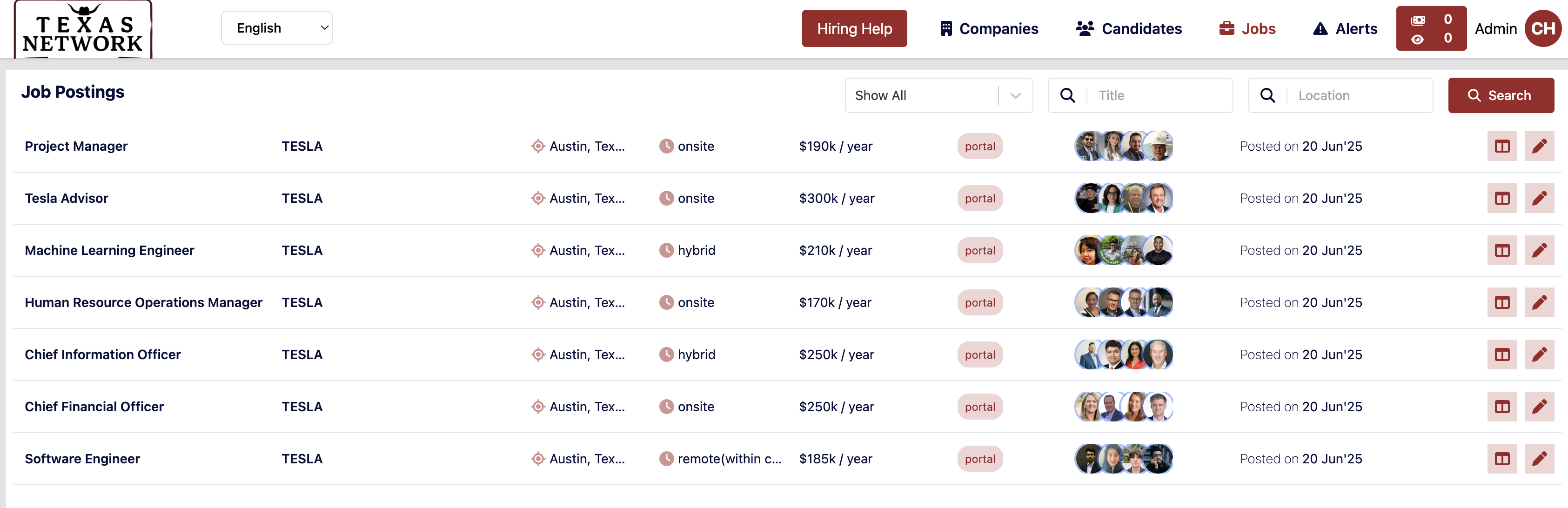This screenshot has width=1568, height=508.
Task: Click Posted on date in Human Resource row
Action: pos(1301,302)
